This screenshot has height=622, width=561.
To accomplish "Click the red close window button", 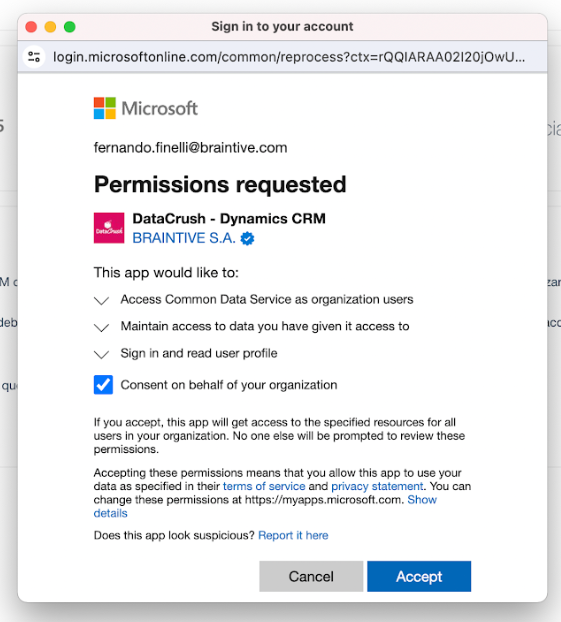I will point(31,27).
